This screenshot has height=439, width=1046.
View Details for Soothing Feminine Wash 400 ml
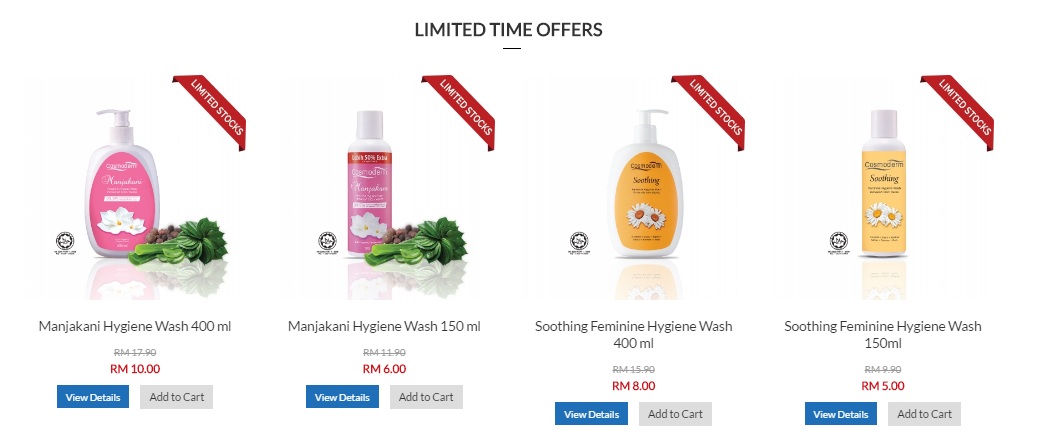click(x=591, y=414)
